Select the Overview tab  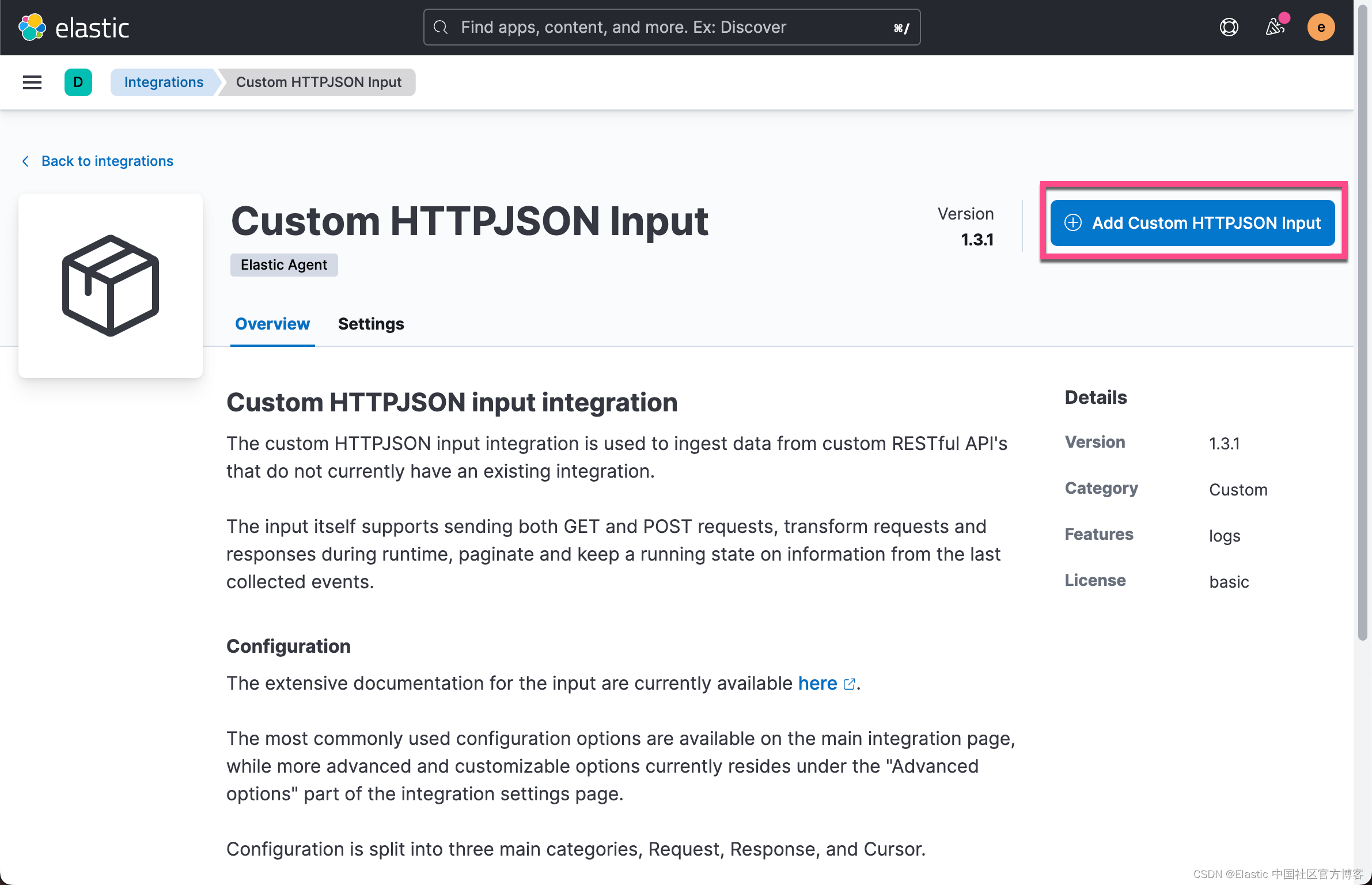(x=272, y=324)
